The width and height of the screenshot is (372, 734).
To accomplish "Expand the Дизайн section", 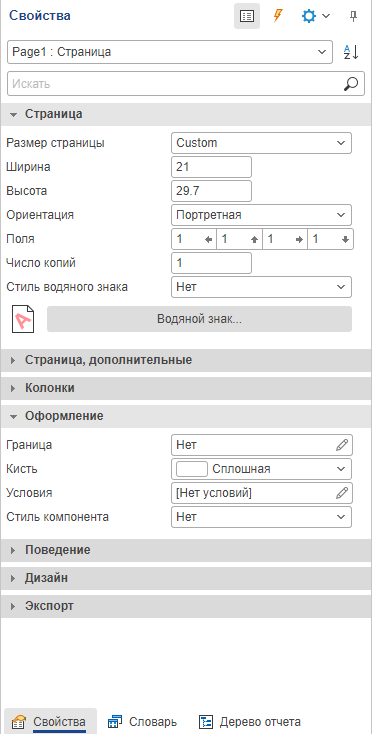I will pyautogui.click(x=186, y=578).
